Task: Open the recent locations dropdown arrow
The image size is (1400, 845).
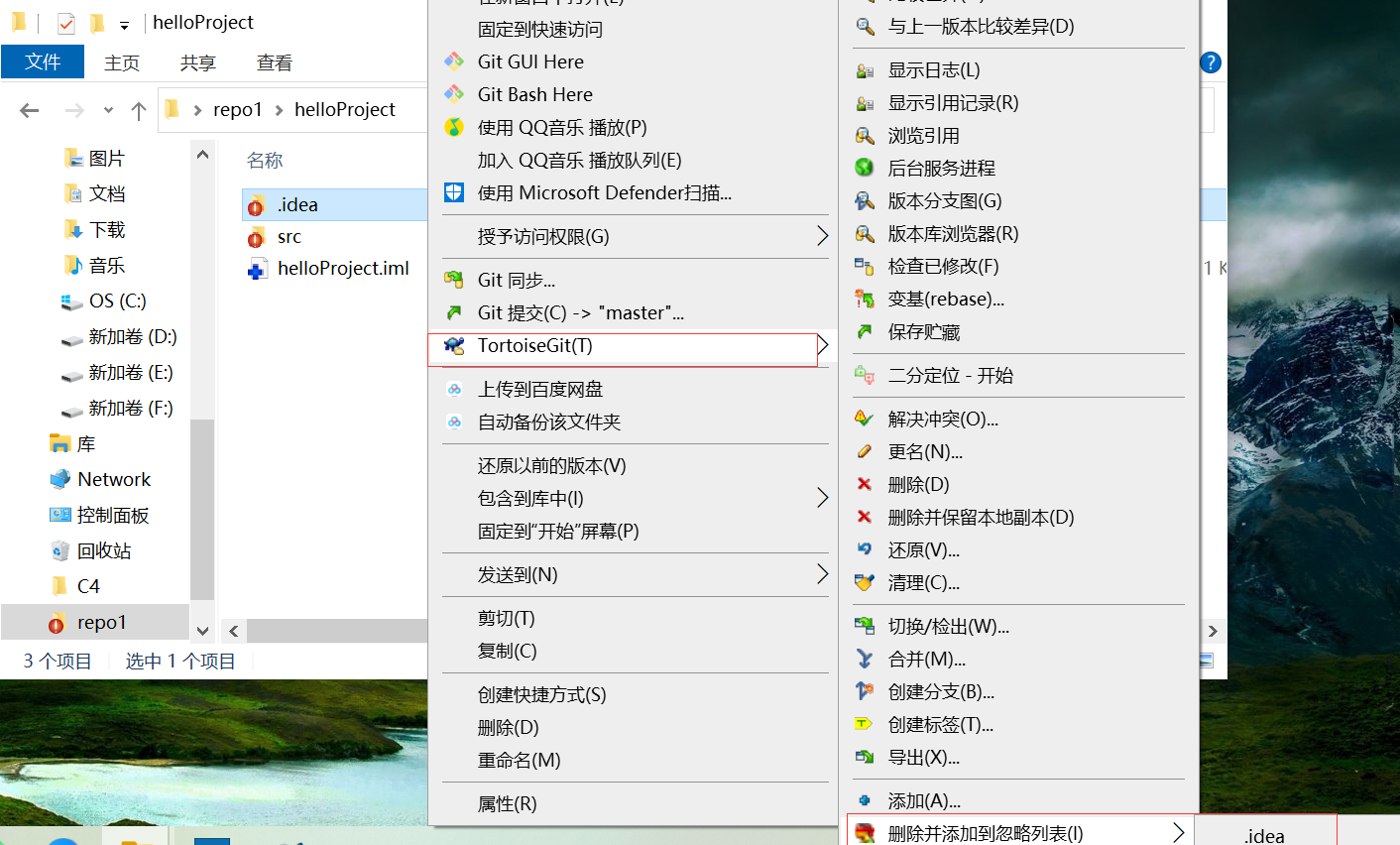Action: [108, 110]
